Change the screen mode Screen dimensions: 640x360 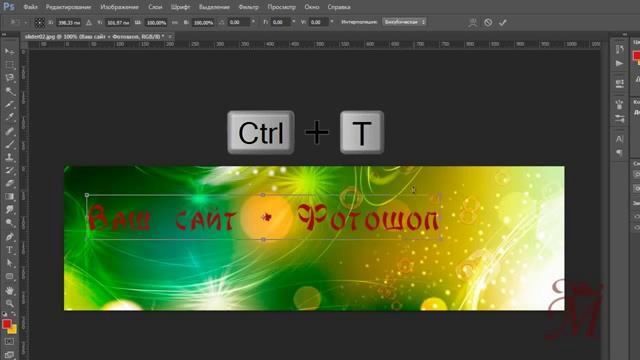tap(9, 355)
